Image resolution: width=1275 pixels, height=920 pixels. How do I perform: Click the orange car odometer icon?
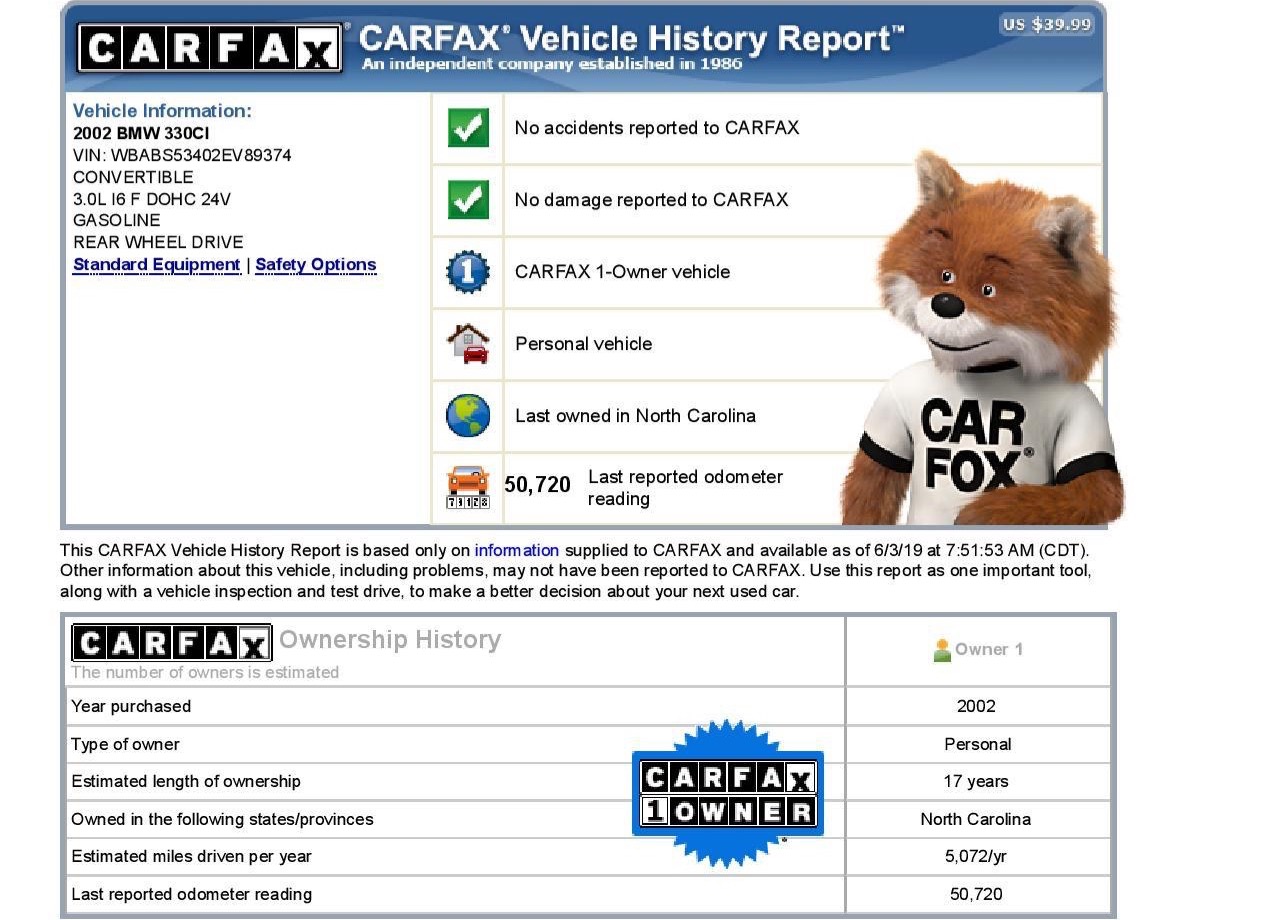468,488
